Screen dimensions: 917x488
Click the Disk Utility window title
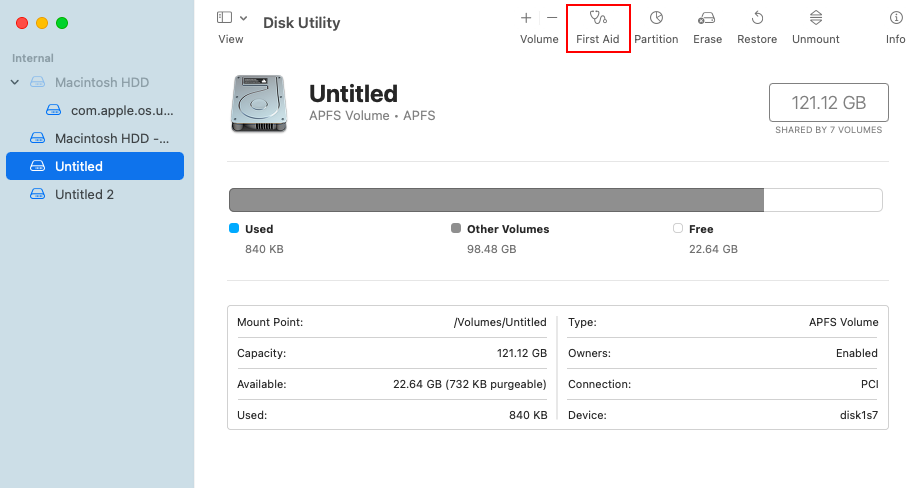[301, 23]
